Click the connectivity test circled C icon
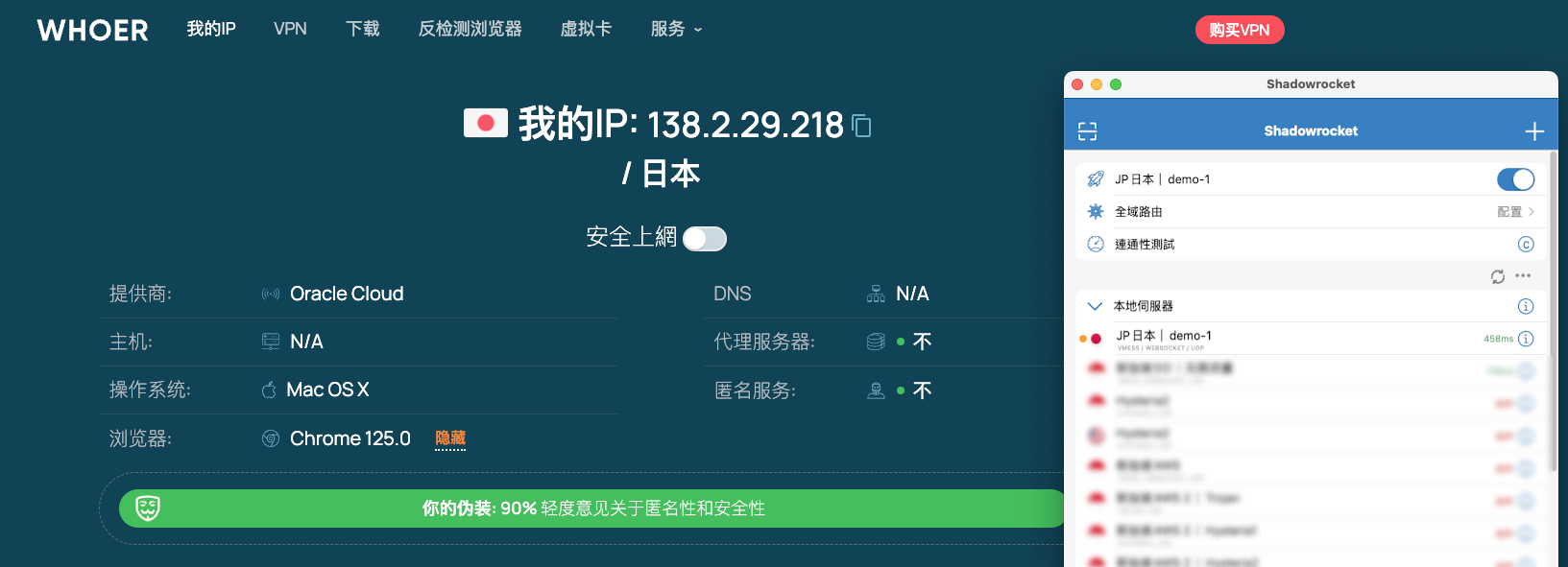 (1526, 245)
